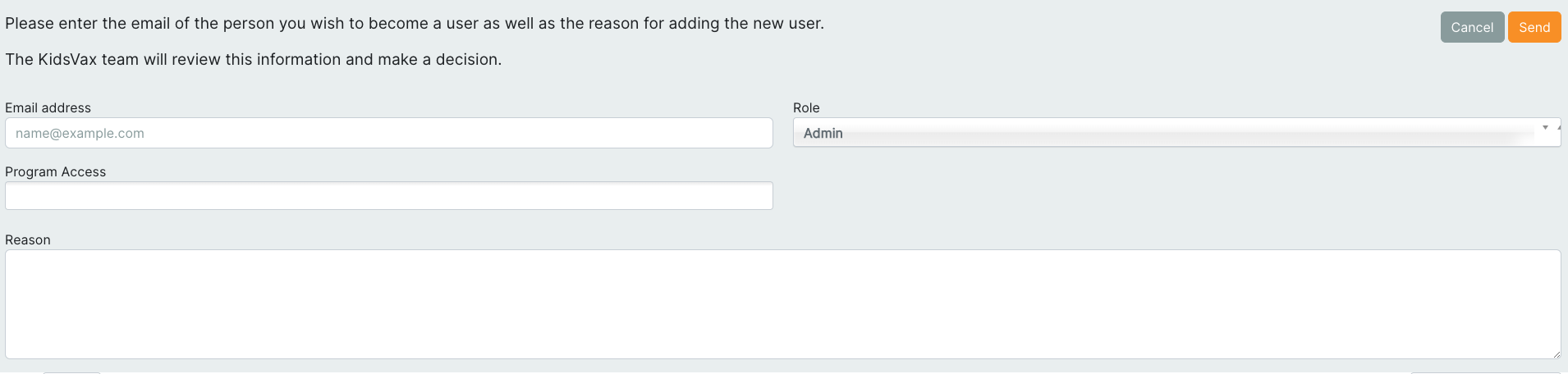Click into the Reason text area
Image resolution: width=1568 pixels, height=374 pixels.
coord(782,303)
